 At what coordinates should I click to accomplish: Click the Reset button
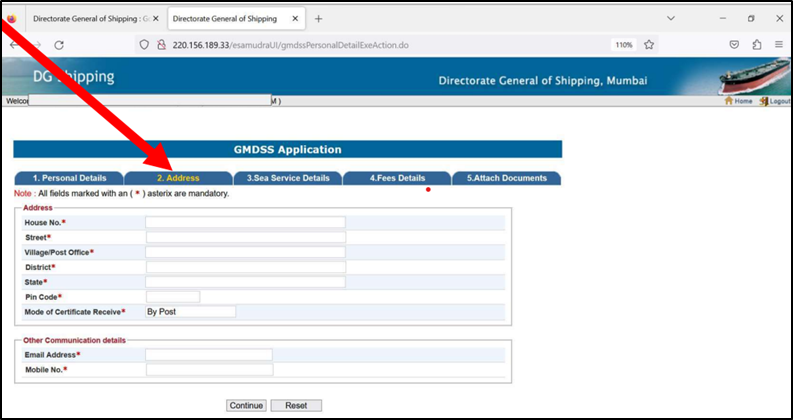[x=296, y=405]
